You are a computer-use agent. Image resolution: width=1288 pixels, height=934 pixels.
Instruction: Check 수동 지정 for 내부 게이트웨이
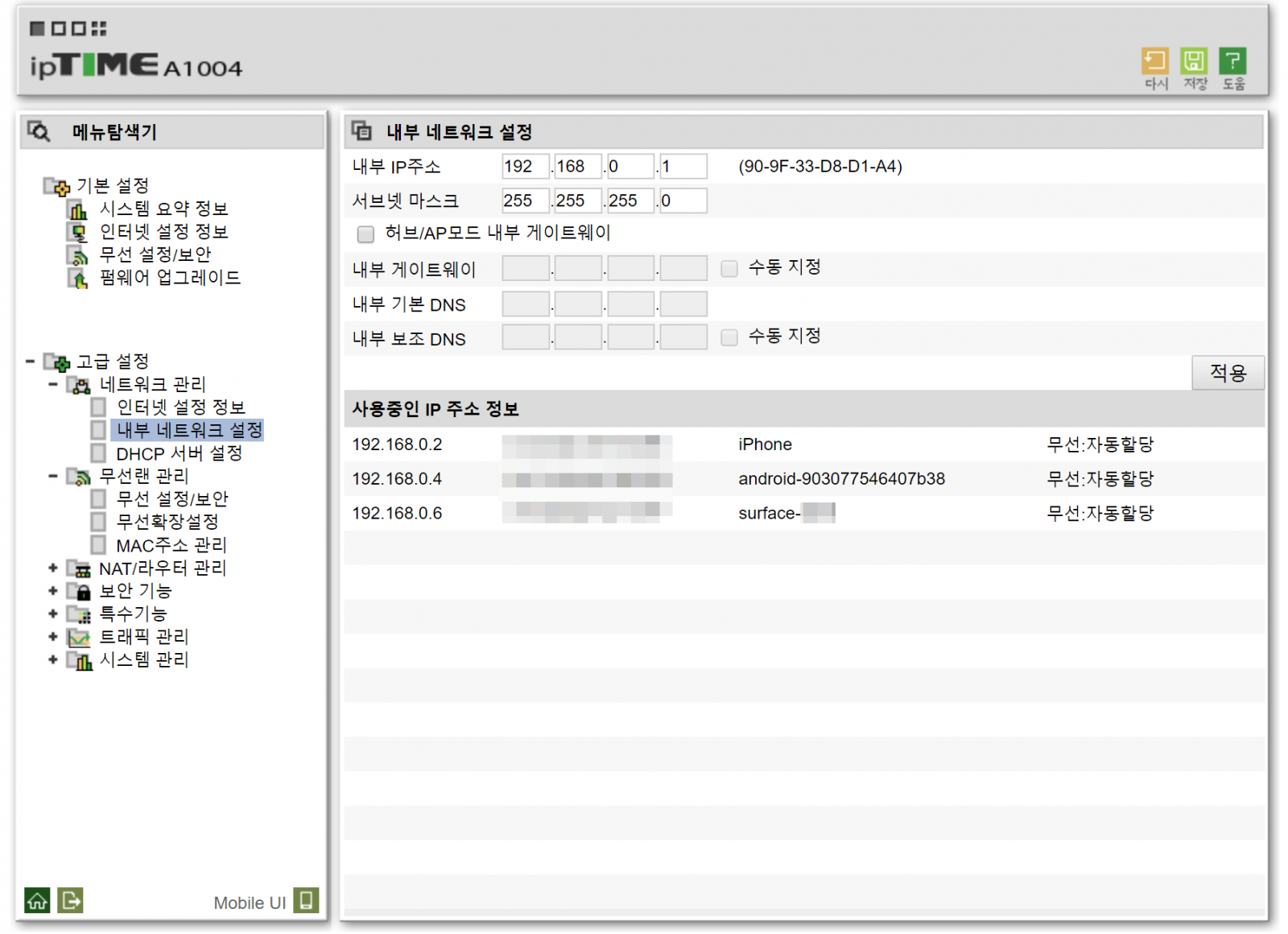coord(729,268)
